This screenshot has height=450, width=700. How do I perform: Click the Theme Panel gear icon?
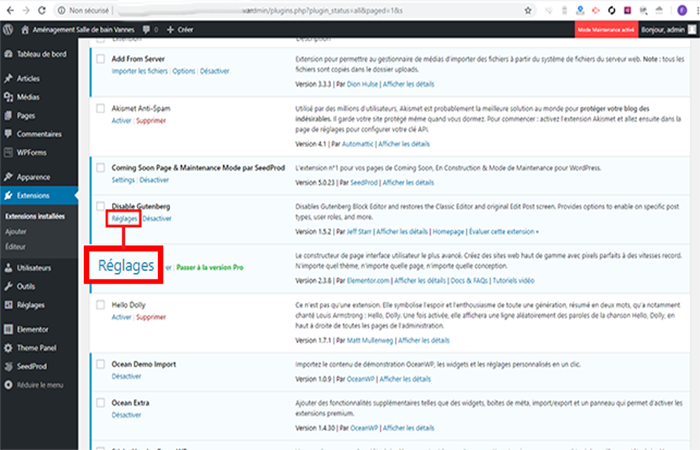[8, 348]
